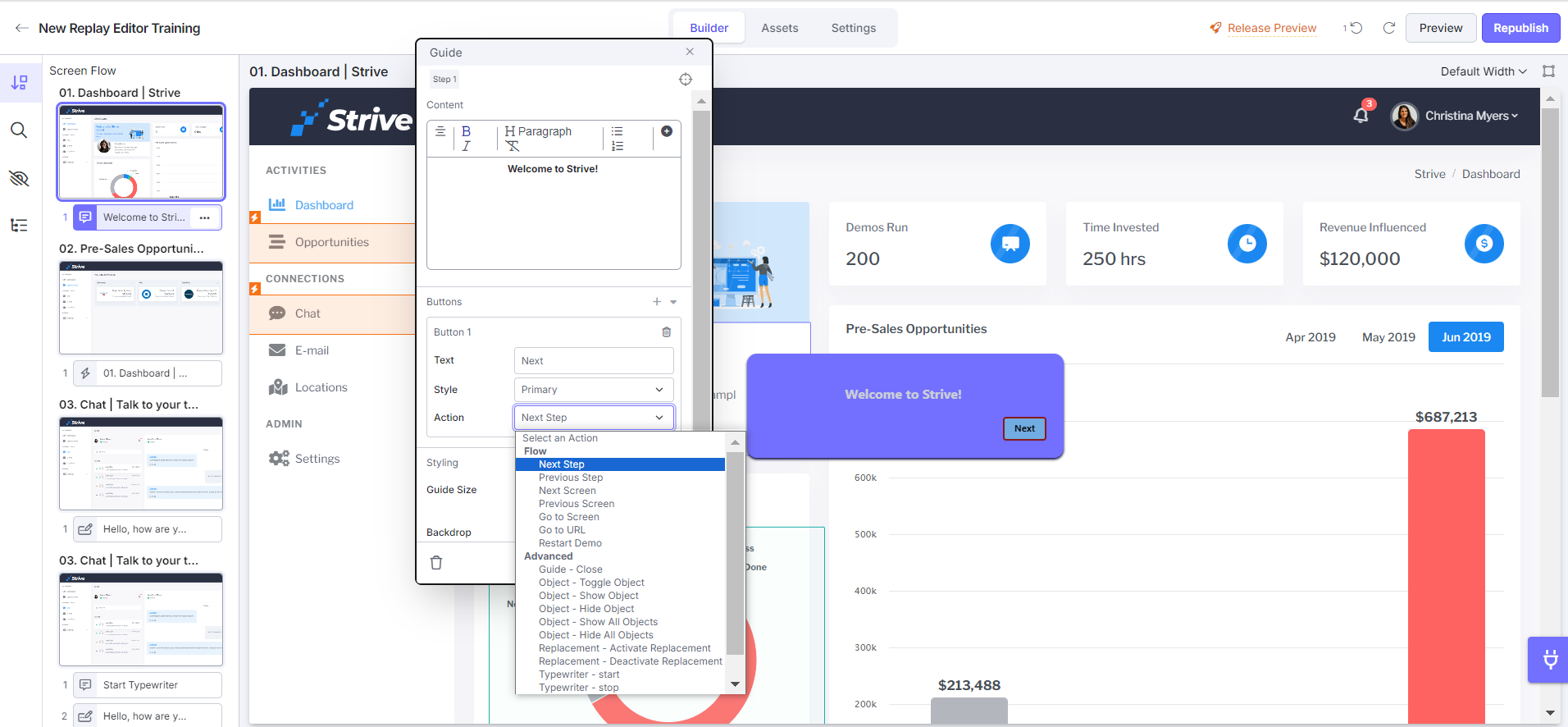Add a new button with the Buttons plus icon
The height and width of the screenshot is (727, 1568).
coord(657,302)
